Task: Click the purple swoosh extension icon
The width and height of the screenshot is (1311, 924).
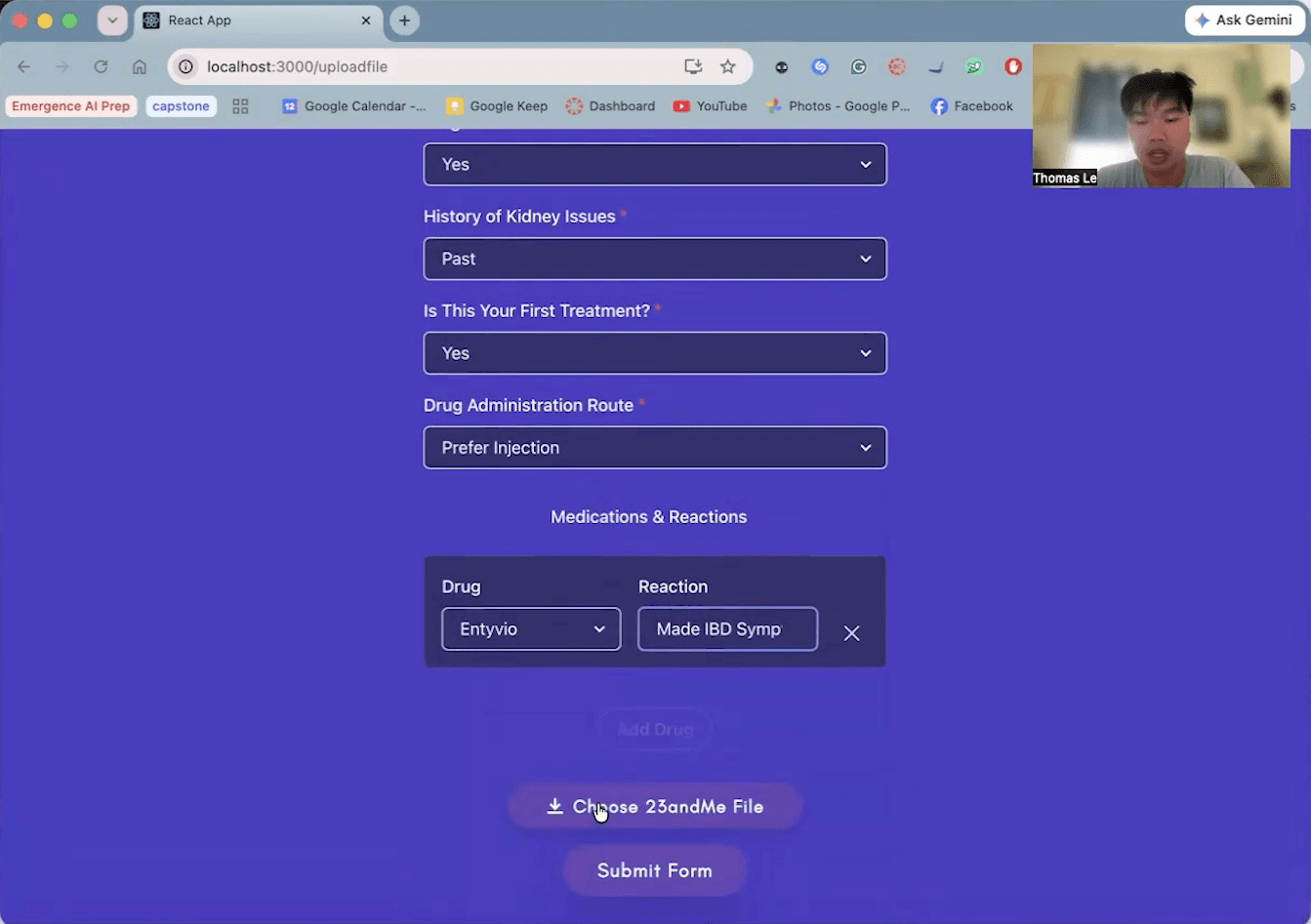Action: (936, 66)
